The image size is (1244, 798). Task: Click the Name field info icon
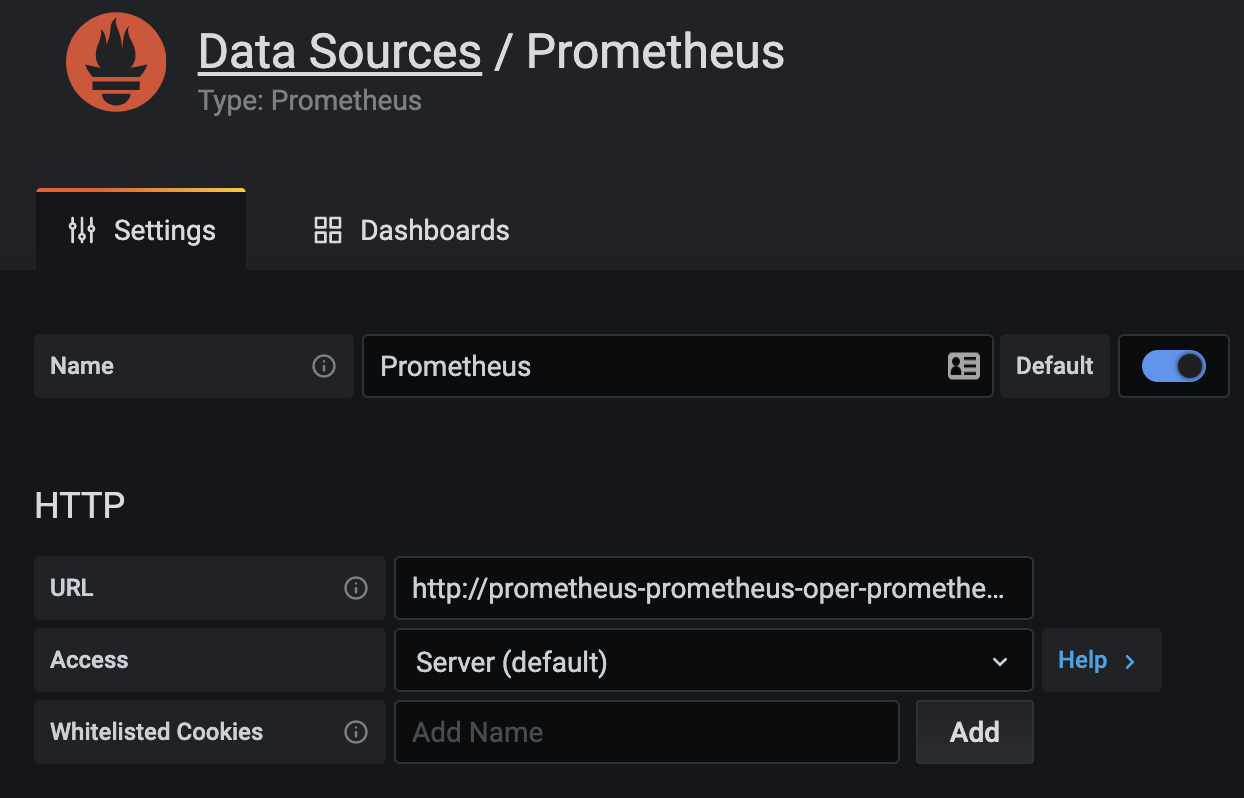[324, 366]
